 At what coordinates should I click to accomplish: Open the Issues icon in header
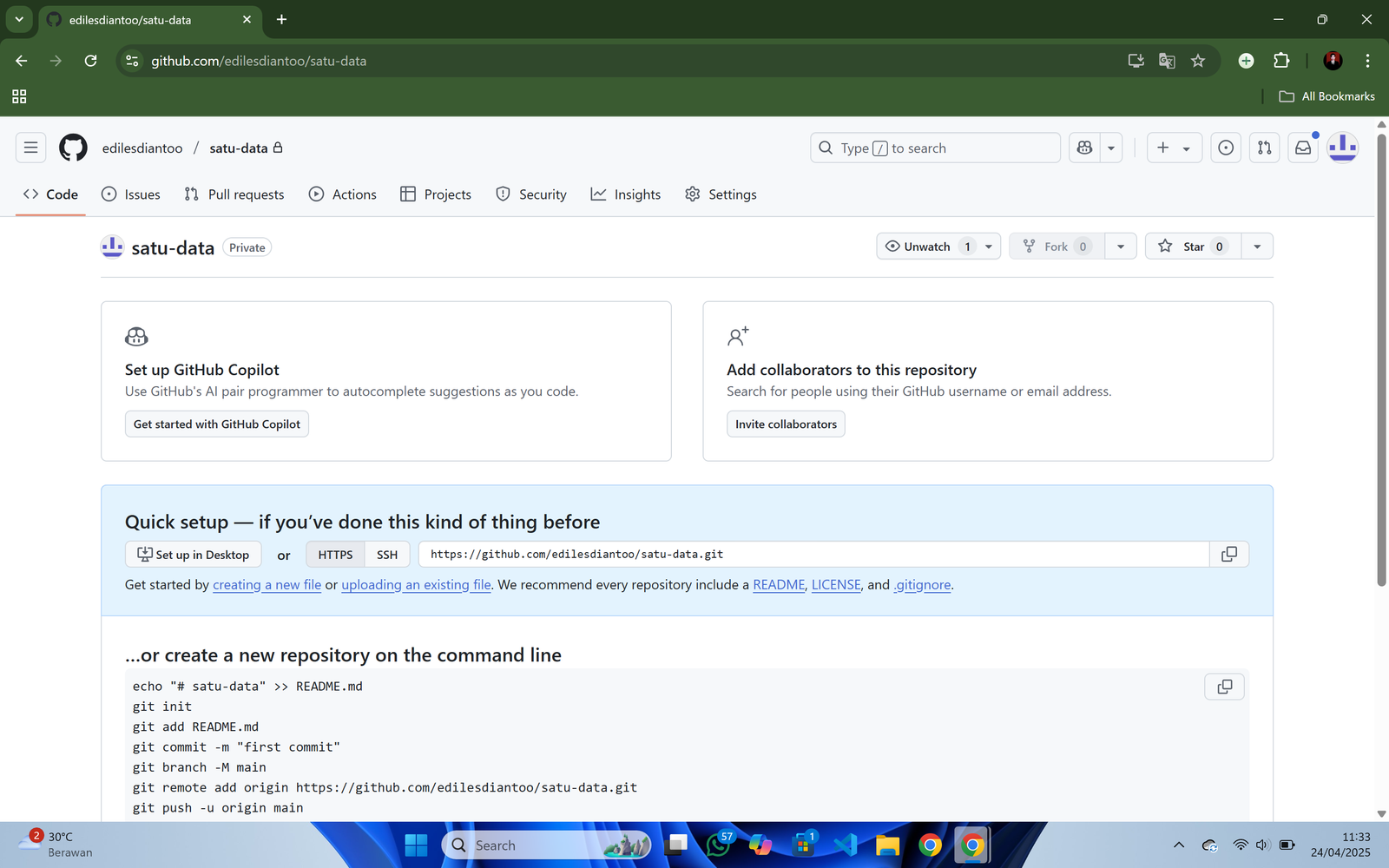1226,148
